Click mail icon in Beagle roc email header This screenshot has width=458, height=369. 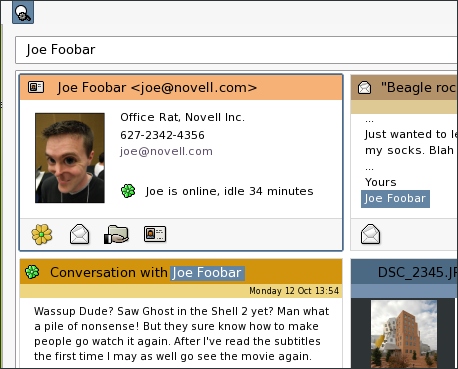(x=364, y=88)
